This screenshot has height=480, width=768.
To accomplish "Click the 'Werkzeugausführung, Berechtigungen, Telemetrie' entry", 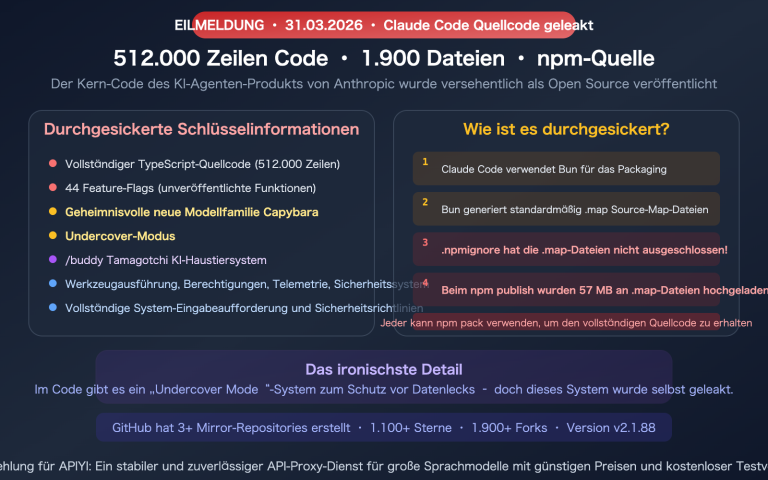I will [x=247, y=284].
